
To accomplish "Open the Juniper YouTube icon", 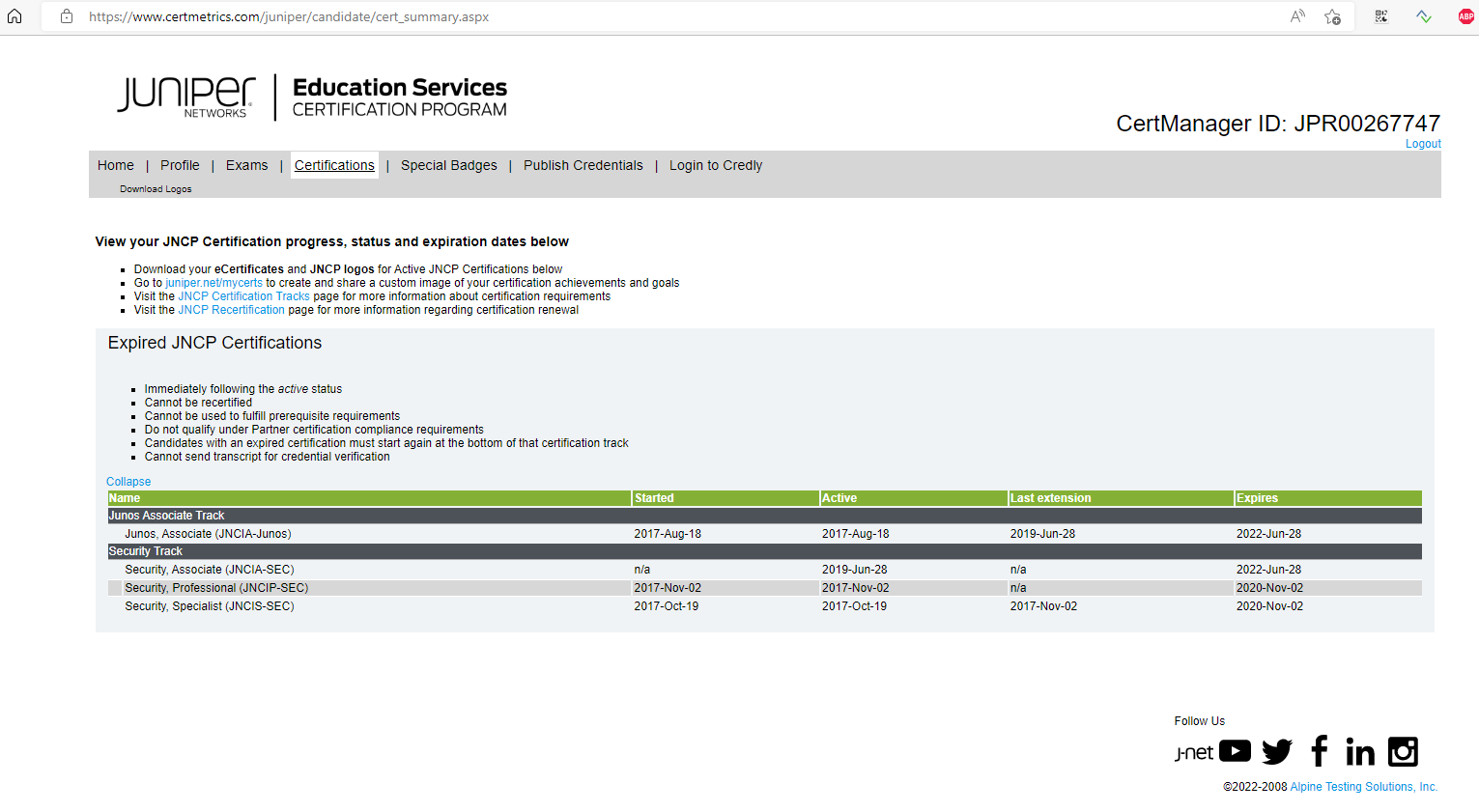I will coord(1235,751).
